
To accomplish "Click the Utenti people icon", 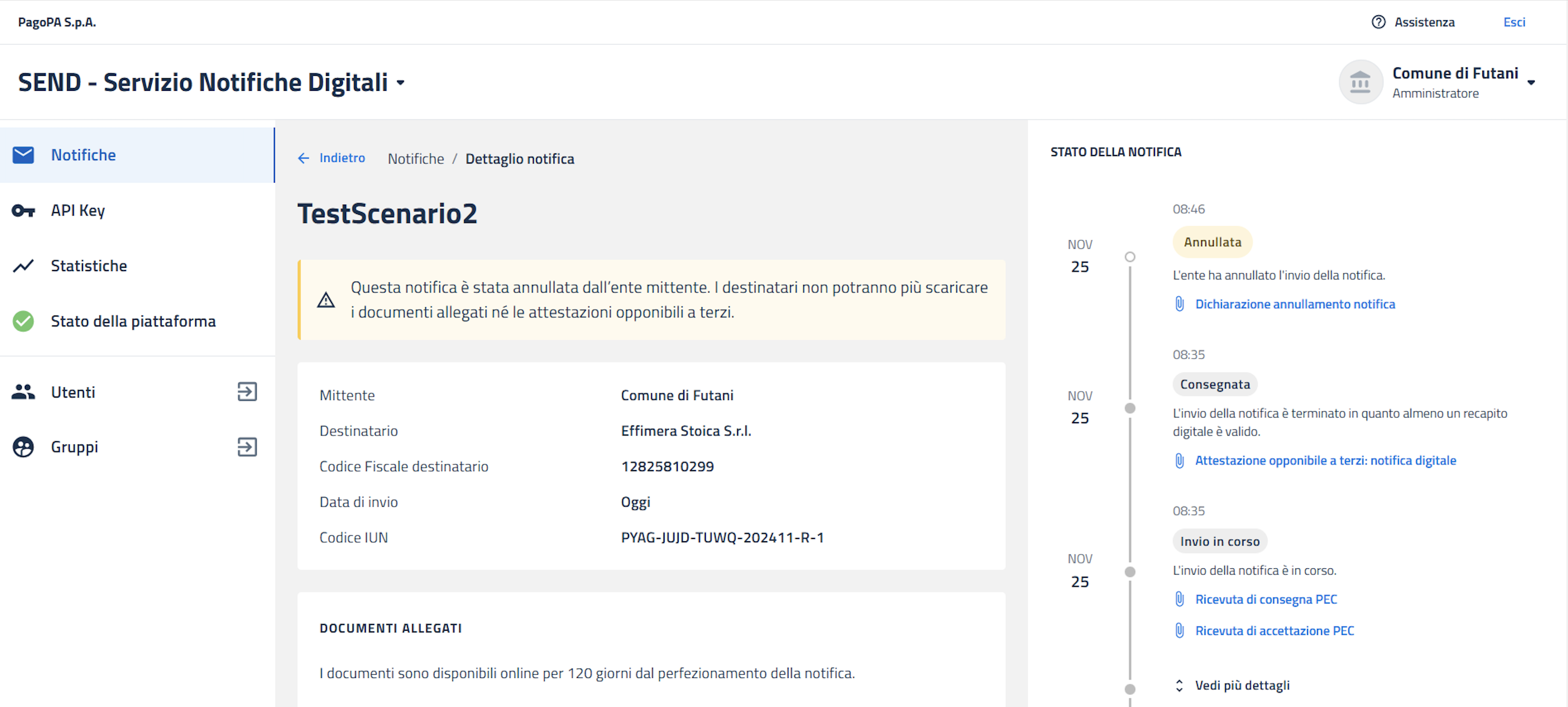I will (23, 392).
